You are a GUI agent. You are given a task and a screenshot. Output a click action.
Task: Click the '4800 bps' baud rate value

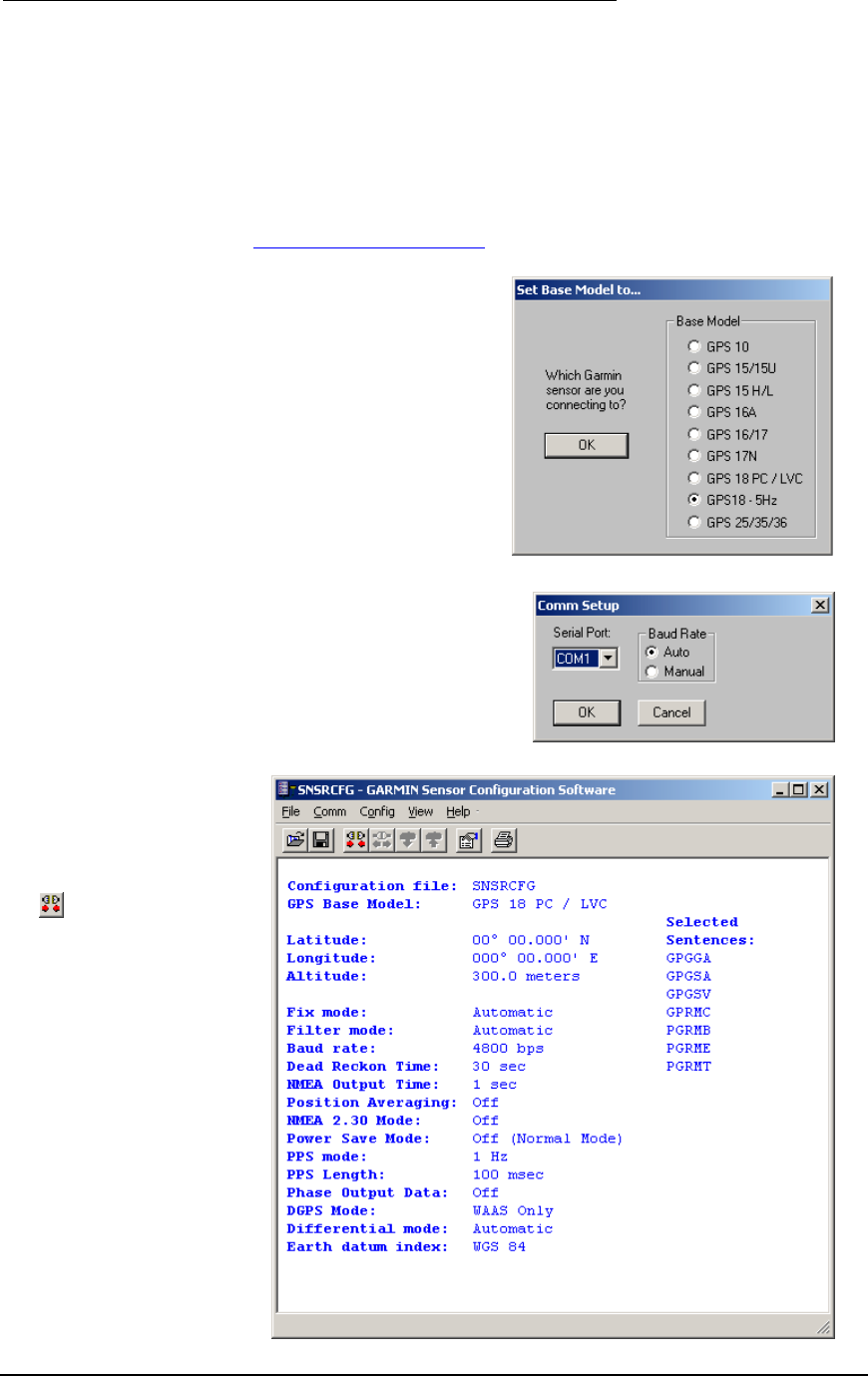coord(508,1049)
